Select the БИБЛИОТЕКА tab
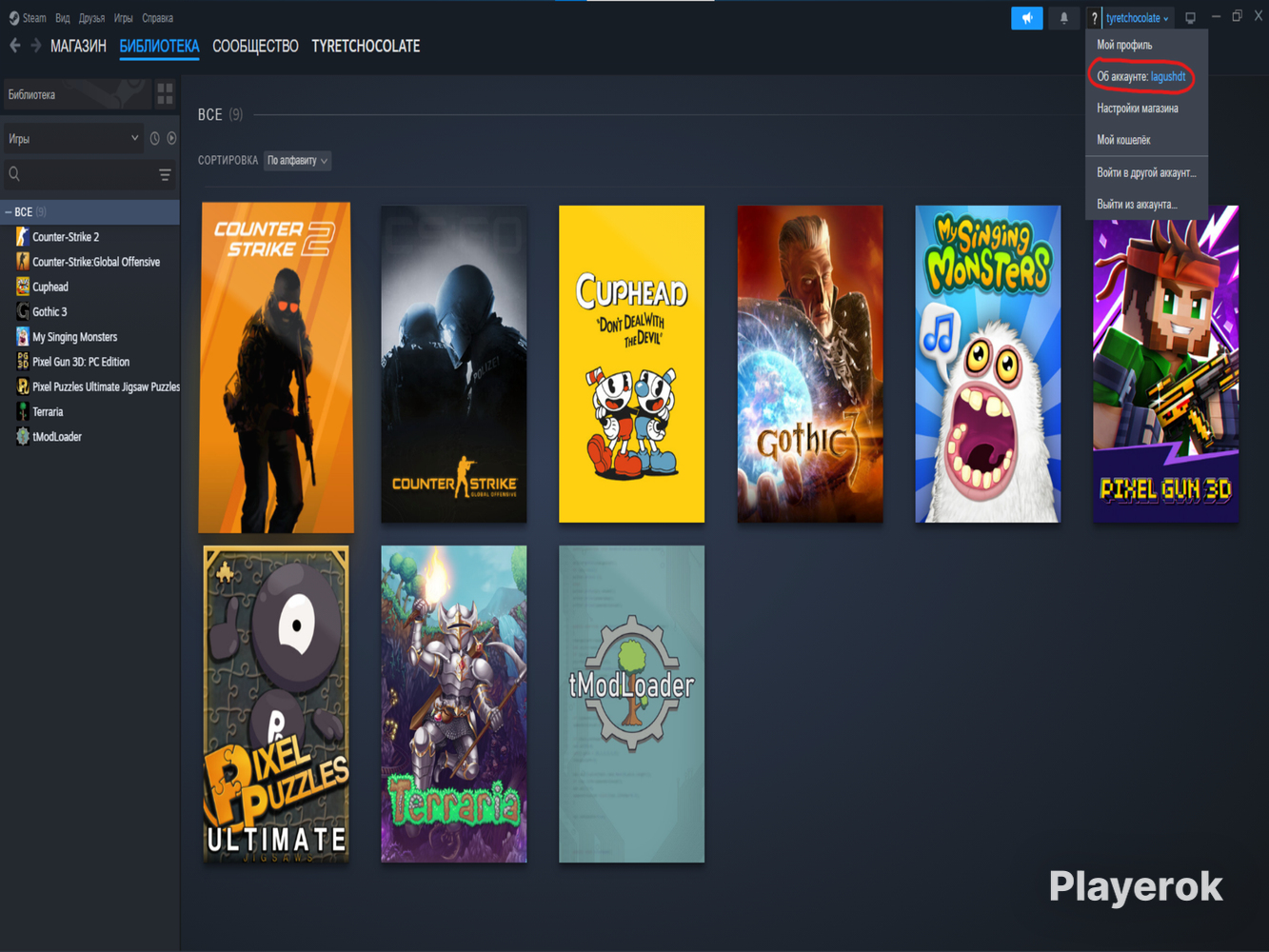The width and height of the screenshot is (1269, 952). tap(159, 46)
